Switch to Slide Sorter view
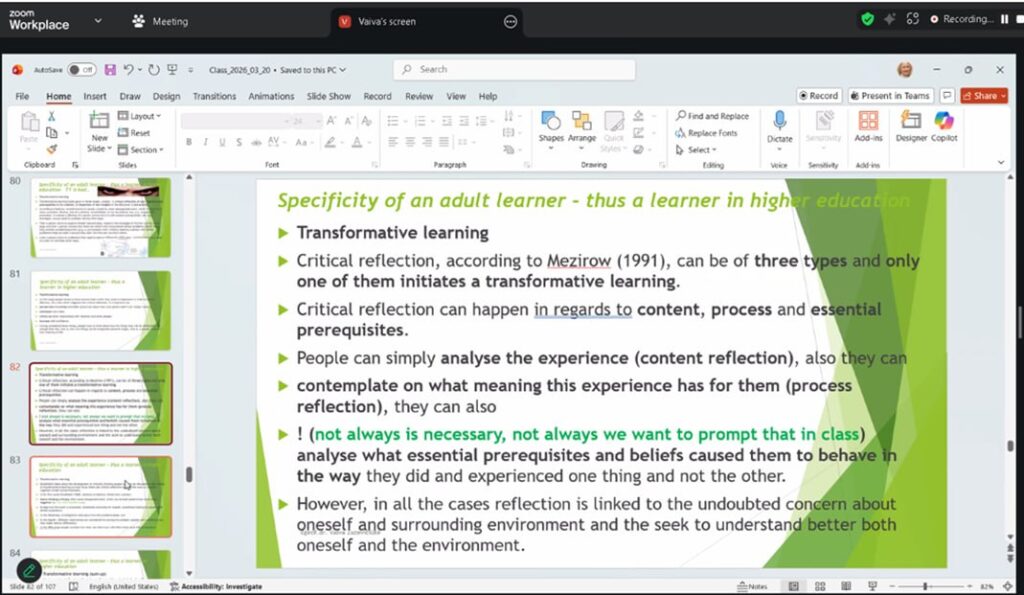Image resolution: width=1024 pixels, height=595 pixels. coord(820,587)
